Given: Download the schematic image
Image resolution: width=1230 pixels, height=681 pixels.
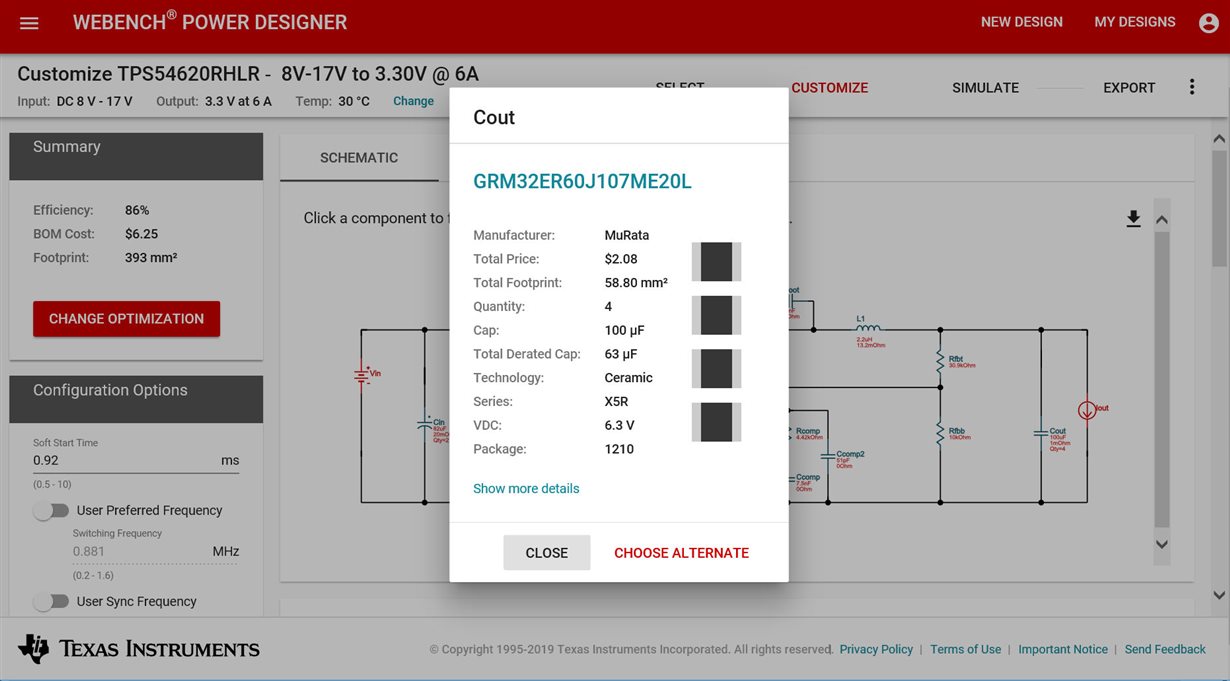Looking at the screenshot, I should point(1133,218).
